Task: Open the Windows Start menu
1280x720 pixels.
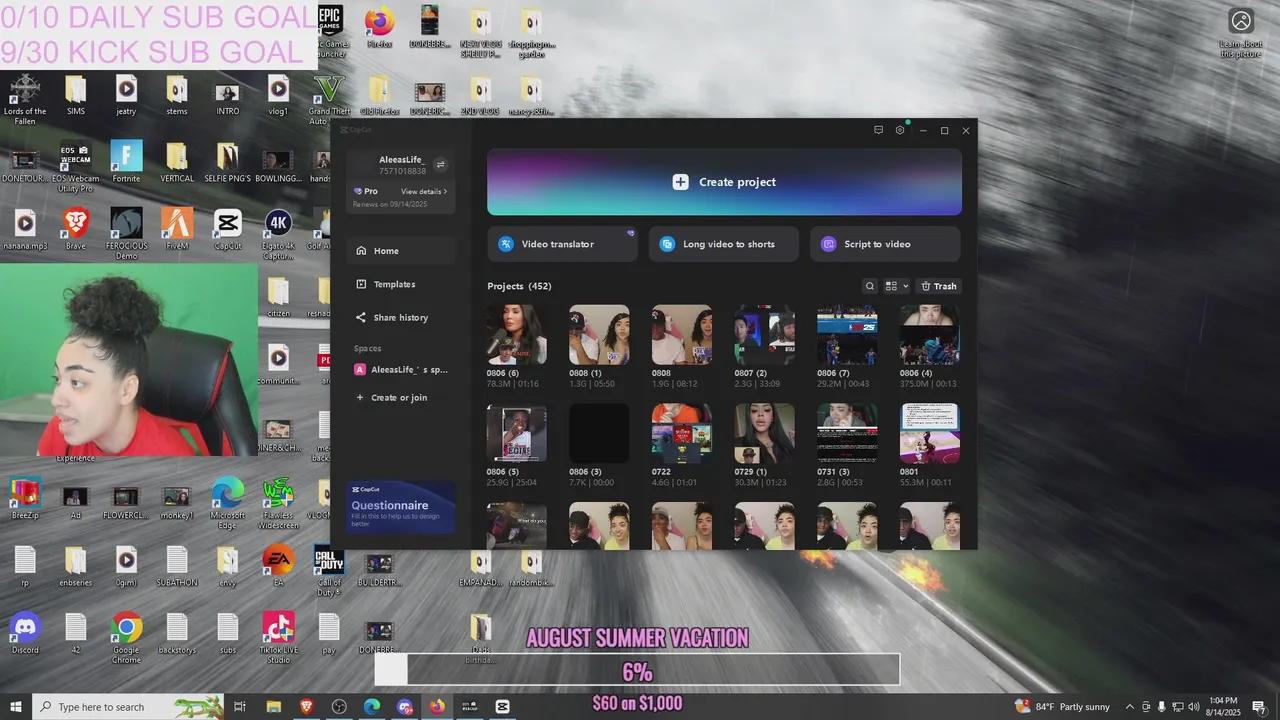Action: pyautogui.click(x=16, y=706)
